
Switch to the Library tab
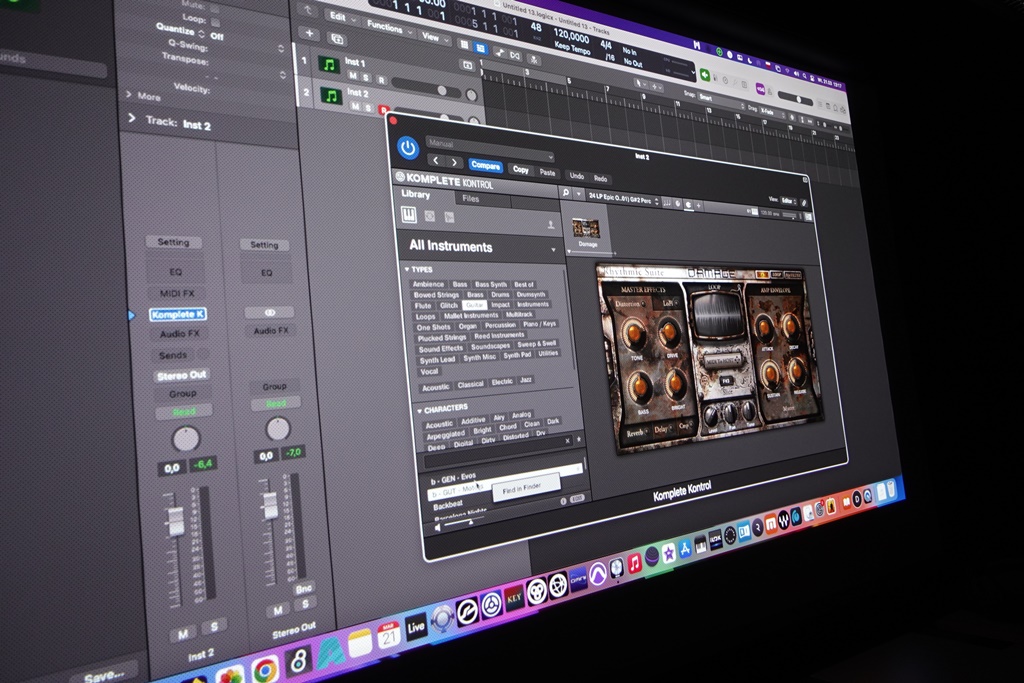pyautogui.click(x=416, y=195)
